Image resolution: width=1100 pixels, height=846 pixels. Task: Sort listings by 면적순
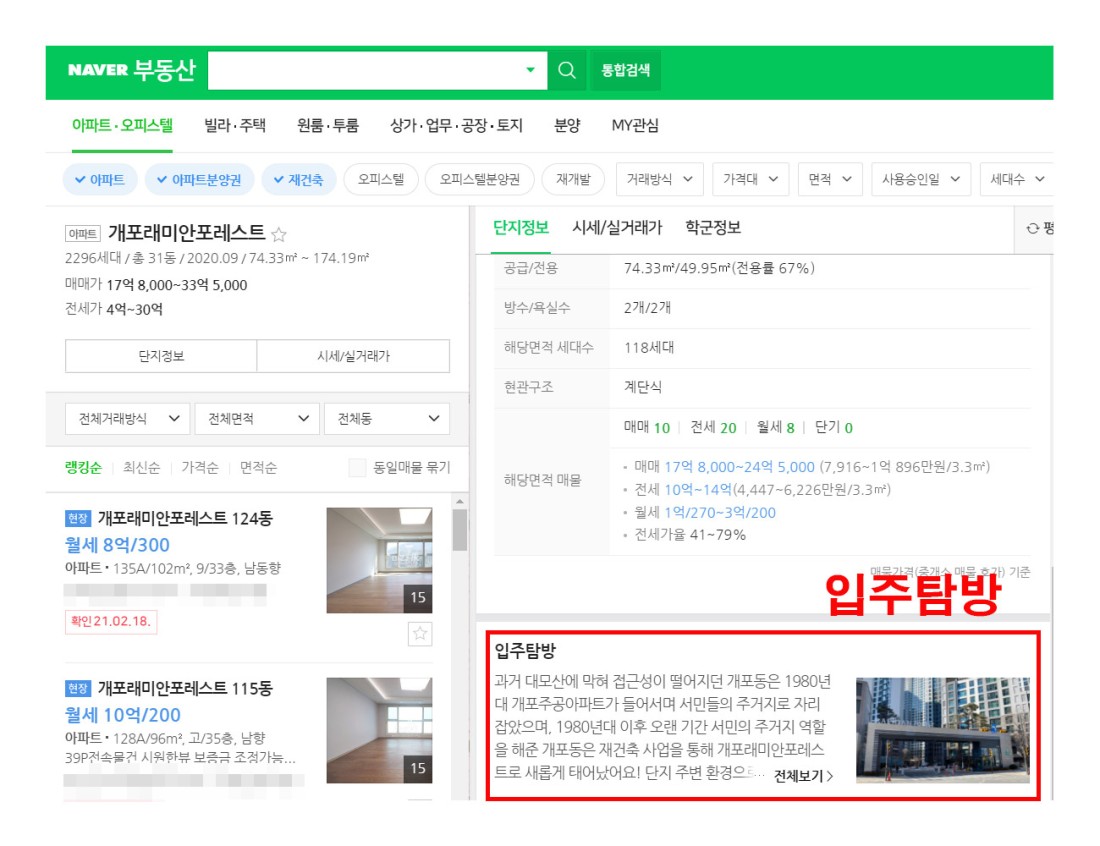click(x=258, y=468)
